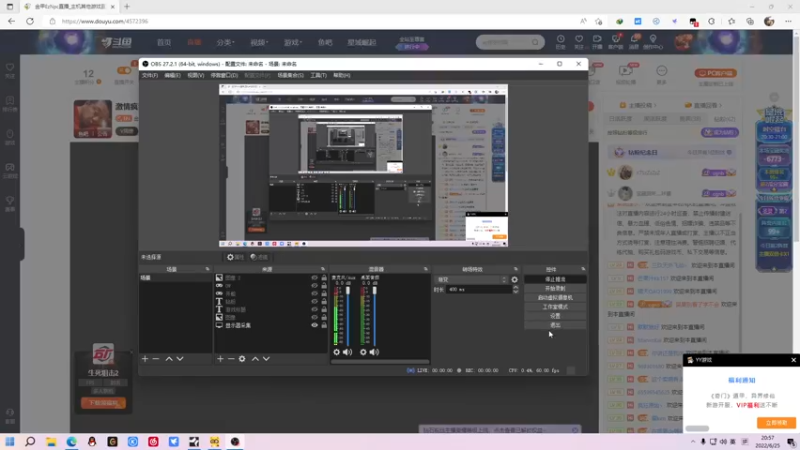Pop out the Scenes dock panel
Viewport: 800px width, 450px height.
pos(207,269)
